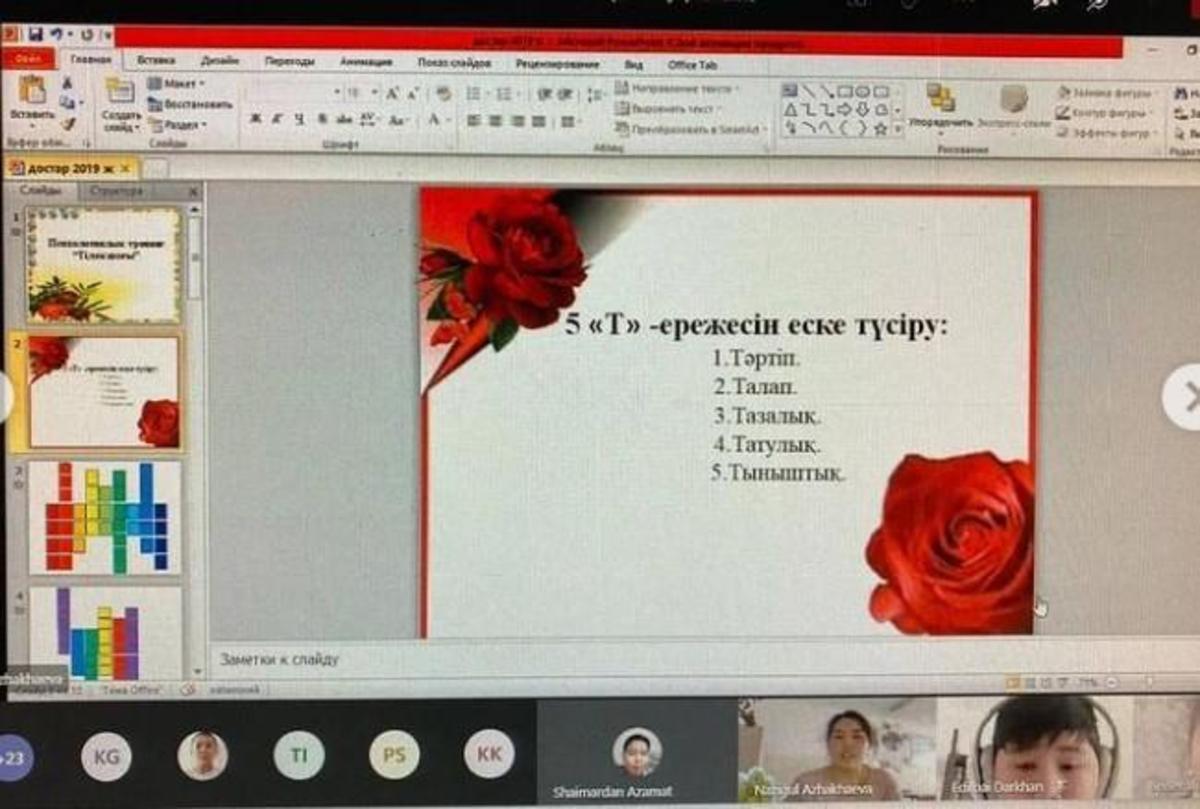
Task: Select the first slide thumbnail
Action: click(105, 264)
